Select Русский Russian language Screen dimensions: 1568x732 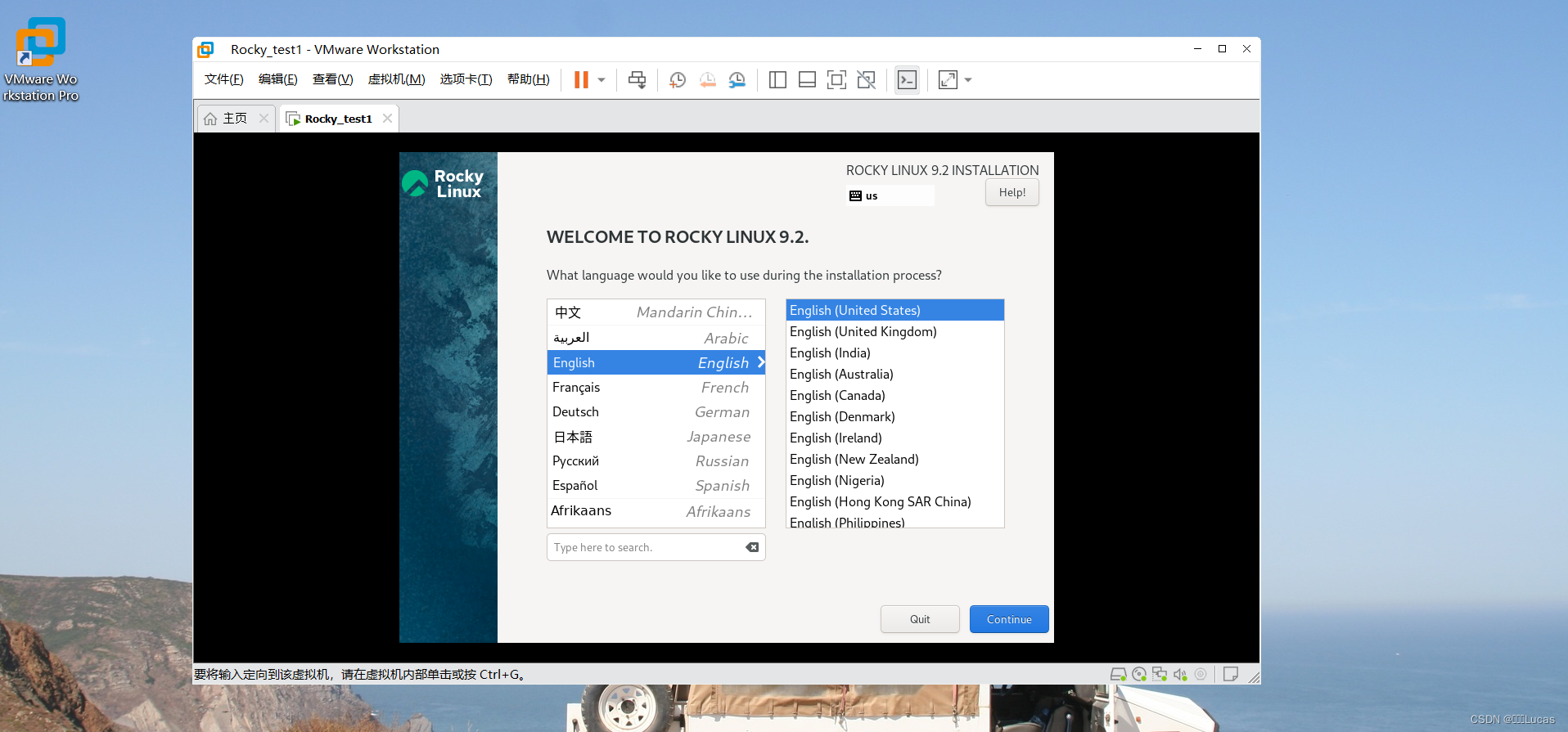pyautogui.click(x=656, y=461)
